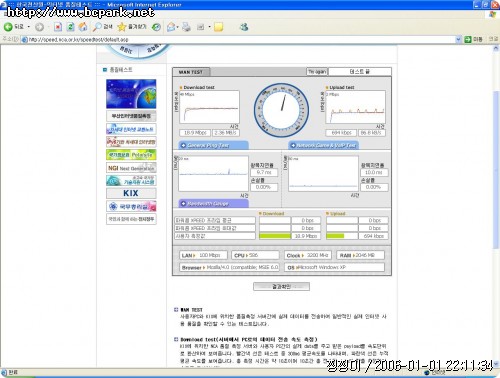The height and width of the screenshot is (378, 500).
Task: Click the plus icon on General Ping Test
Action: tap(183, 146)
